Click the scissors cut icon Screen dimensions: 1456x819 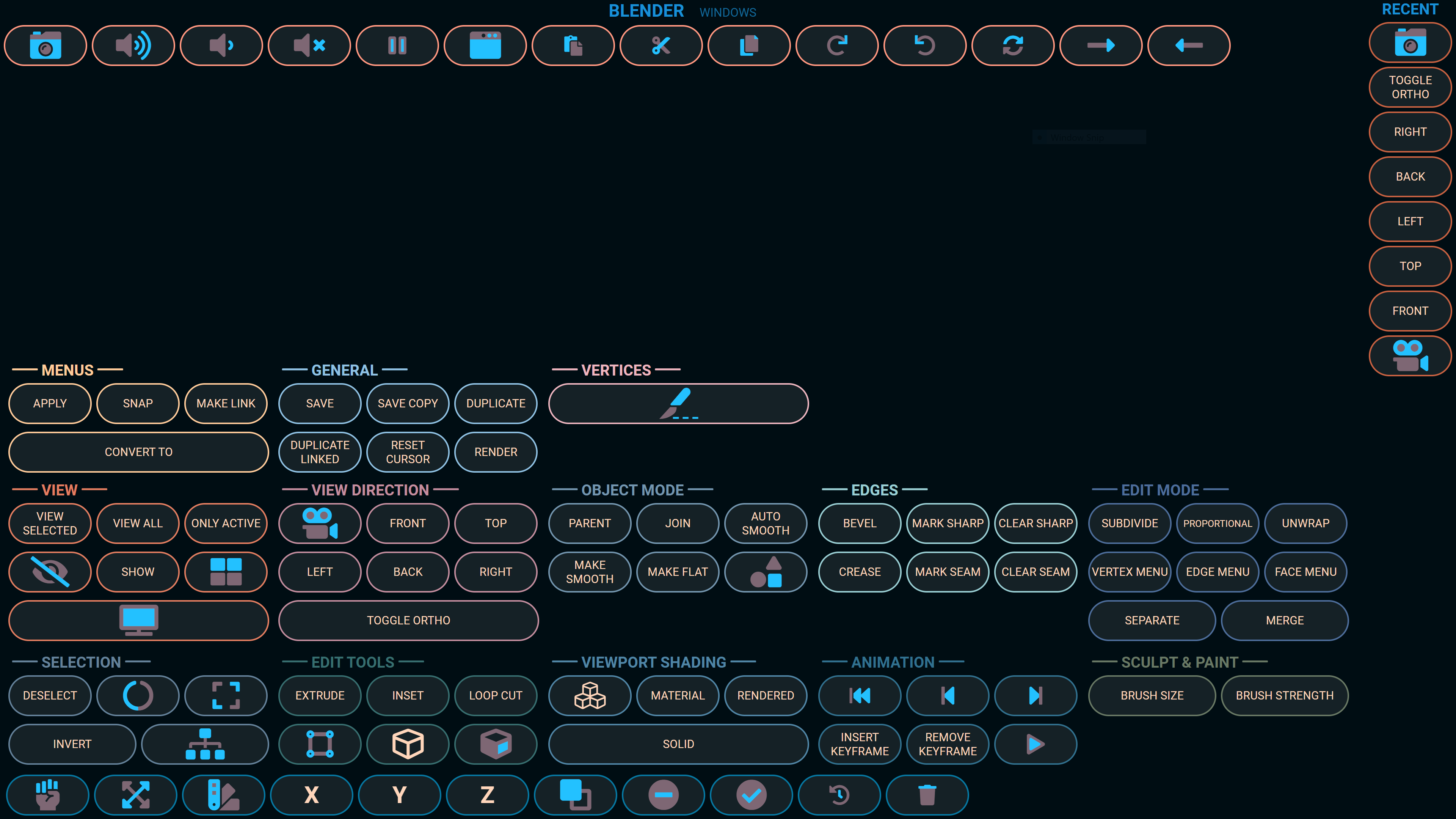pyautogui.click(x=661, y=45)
